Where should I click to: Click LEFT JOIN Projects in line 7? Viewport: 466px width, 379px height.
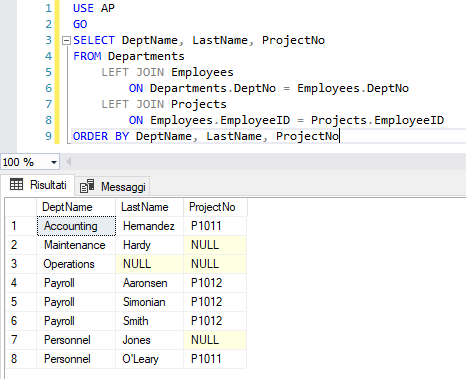[x=164, y=104]
